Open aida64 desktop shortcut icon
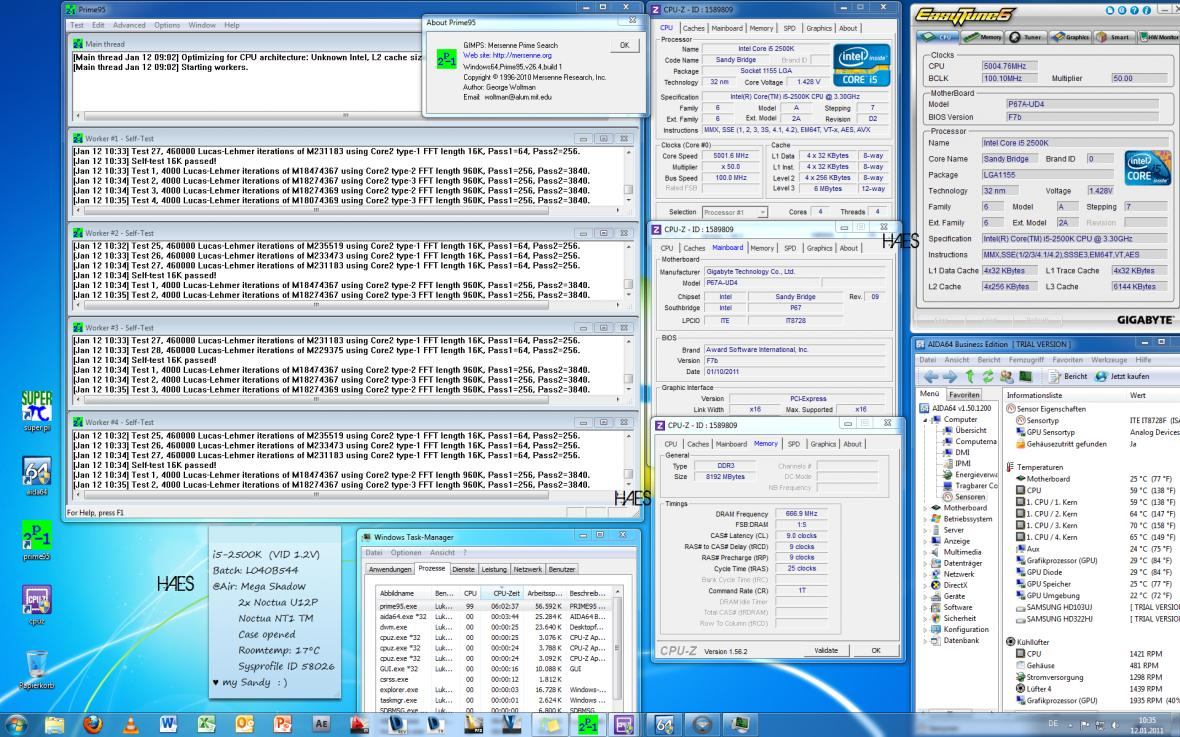This screenshot has width=1180, height=737. [36, 477]
